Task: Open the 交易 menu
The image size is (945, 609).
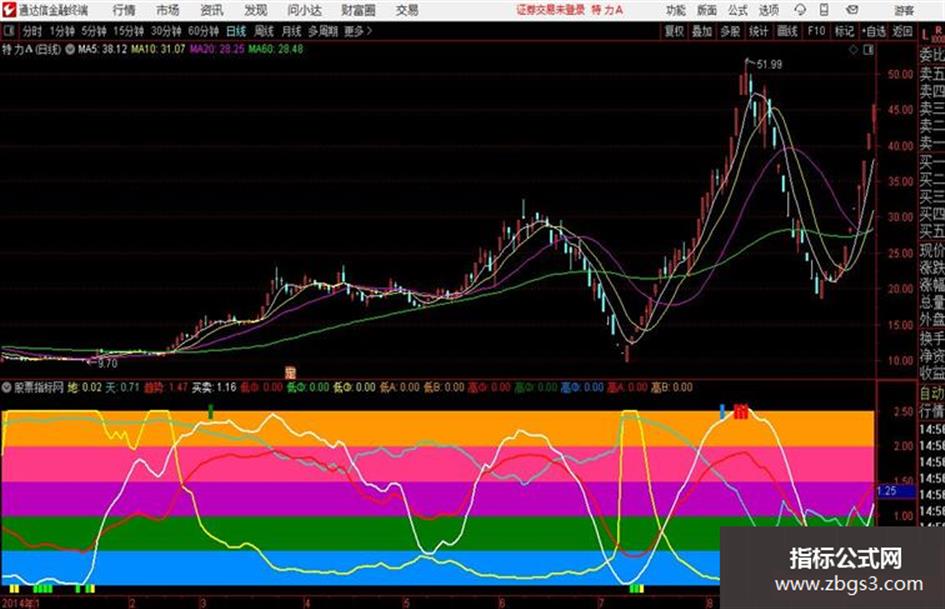Action: [x=407, y=10]
